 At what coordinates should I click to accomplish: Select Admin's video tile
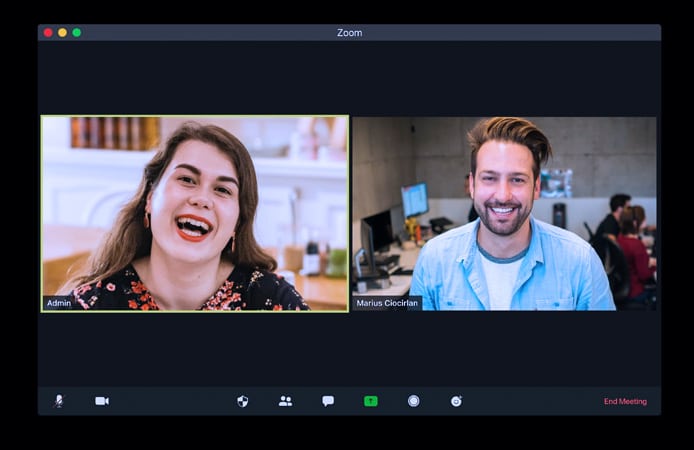point(195,213)
